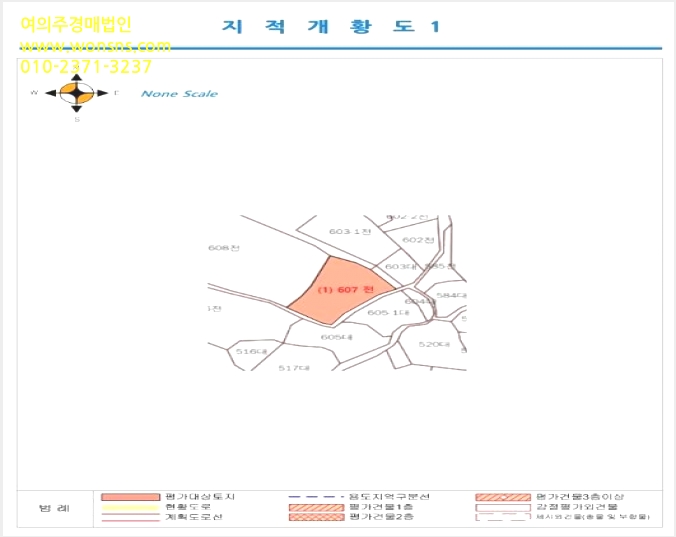Click the legend text '평가건물1층'
The width and height of the screenshot is (676, 537).
pos(381,507)
